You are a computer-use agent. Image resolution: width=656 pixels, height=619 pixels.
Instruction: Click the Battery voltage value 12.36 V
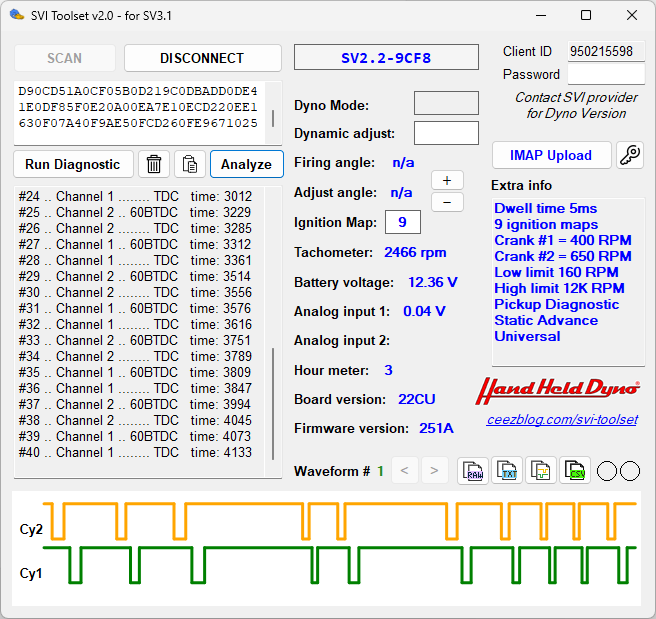(x=433, y=282)
